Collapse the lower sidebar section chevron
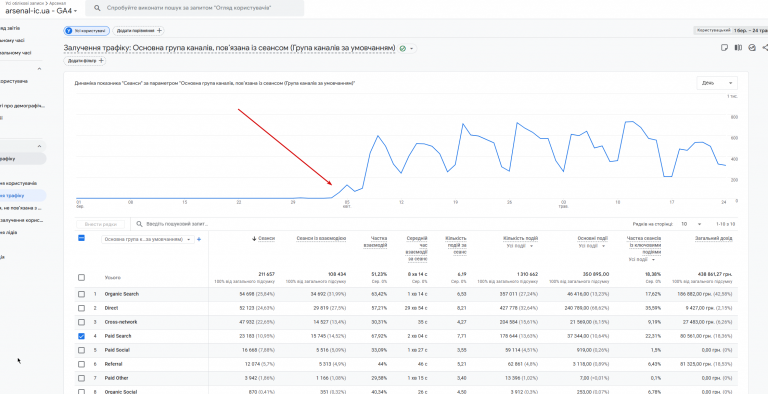This screenshot has height=394, width=768. tap(40, 147)
